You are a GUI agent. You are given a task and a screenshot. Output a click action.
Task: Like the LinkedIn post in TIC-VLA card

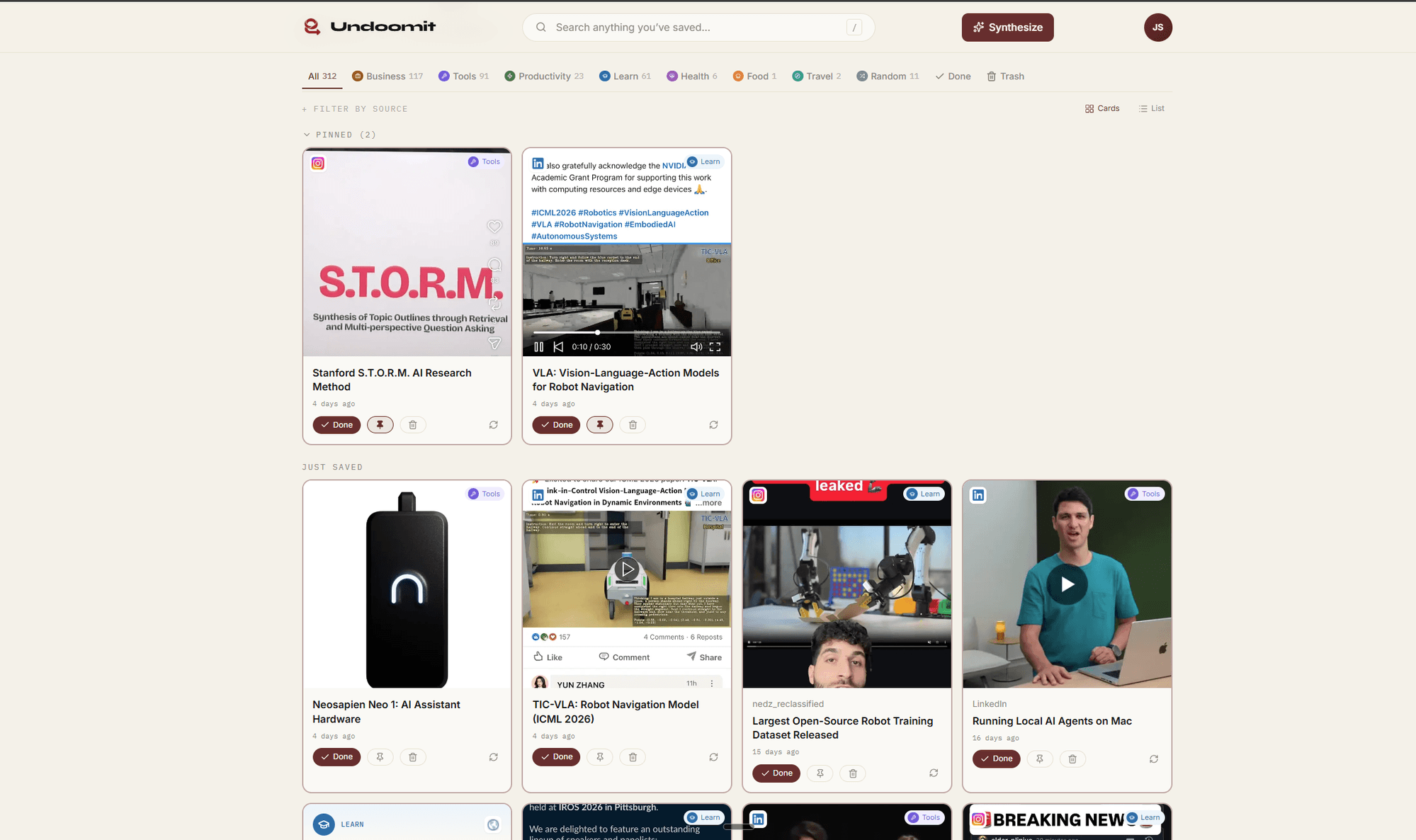(x=548, y=657)
